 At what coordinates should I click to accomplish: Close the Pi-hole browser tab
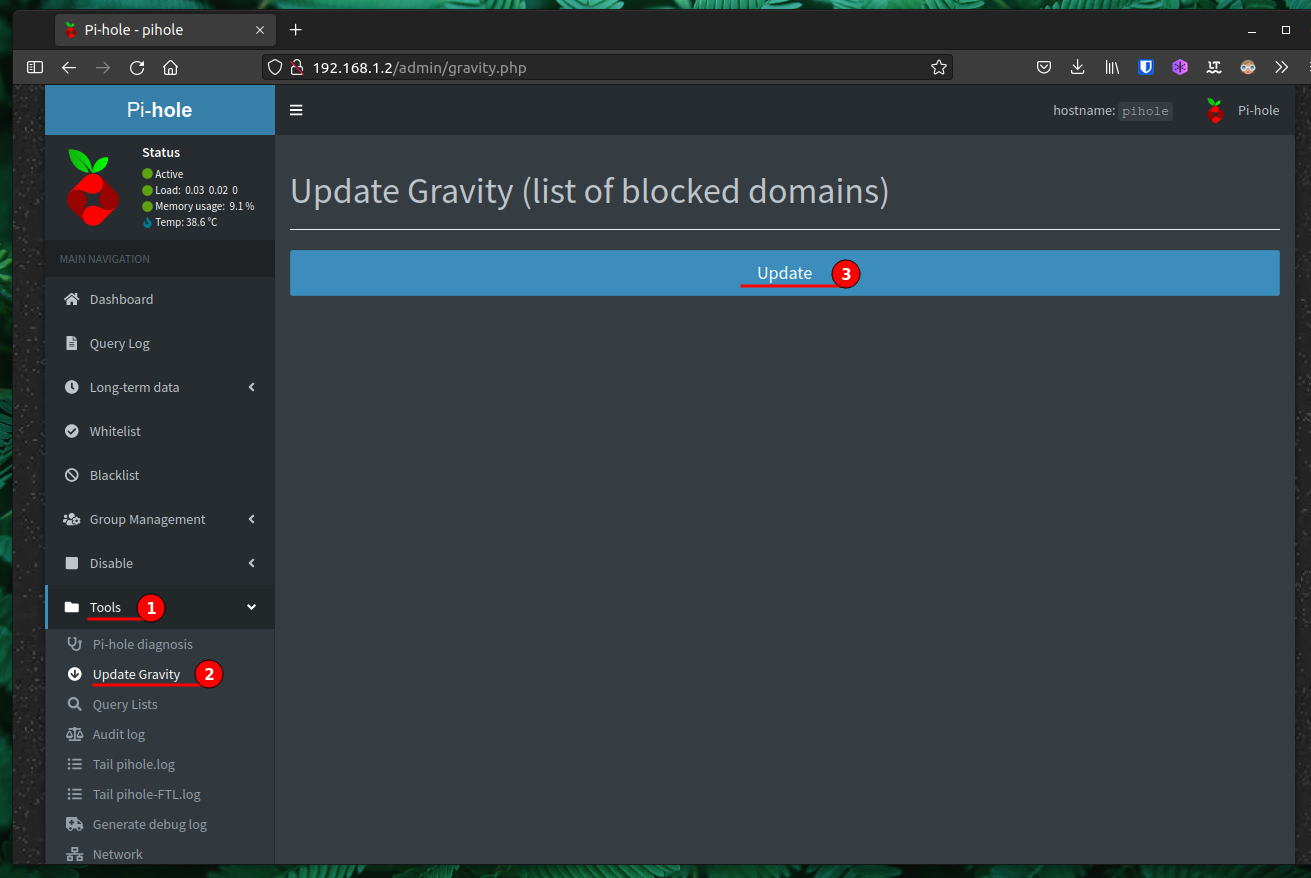coord(260,30)
